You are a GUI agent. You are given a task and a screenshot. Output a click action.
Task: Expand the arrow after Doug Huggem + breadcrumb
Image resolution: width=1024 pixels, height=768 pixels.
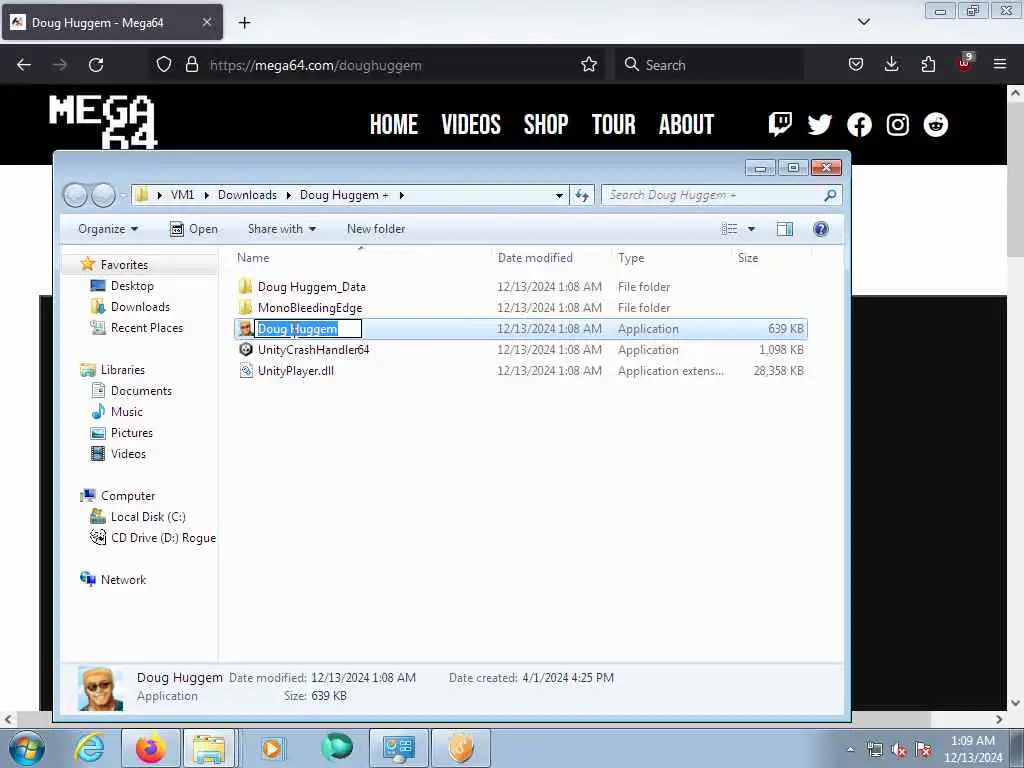coord(401,195)
